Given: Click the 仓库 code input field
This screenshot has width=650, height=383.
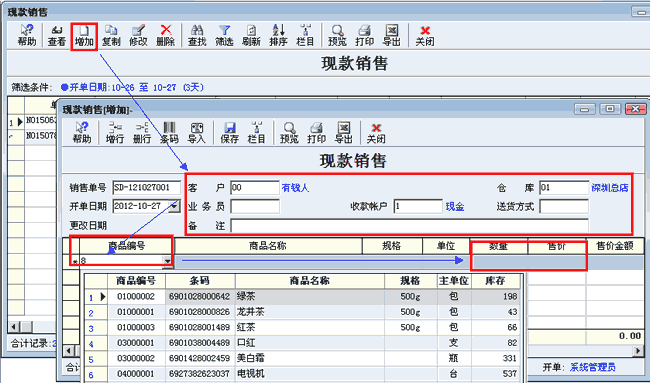Looking at the screenshot, I should 564,188.
